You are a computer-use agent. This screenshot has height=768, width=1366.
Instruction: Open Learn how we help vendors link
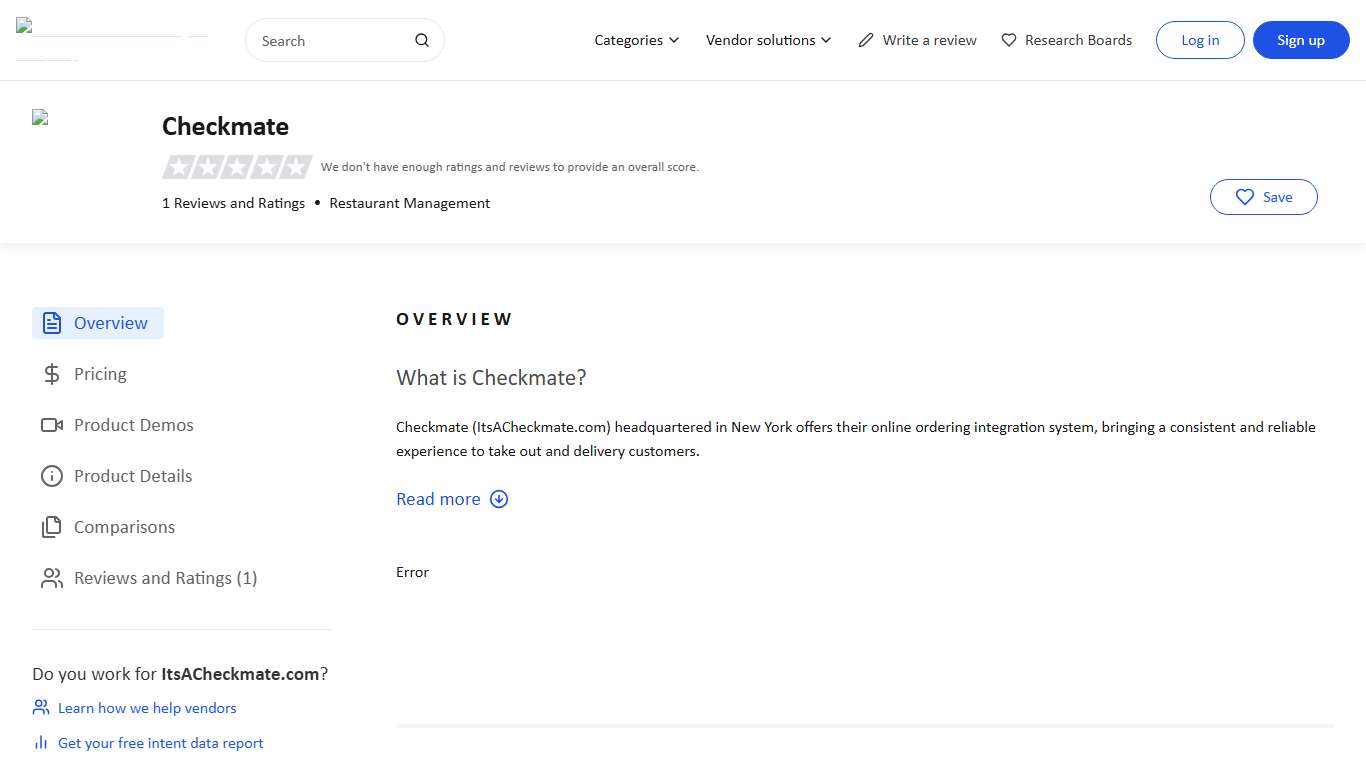tap(147, 708)
